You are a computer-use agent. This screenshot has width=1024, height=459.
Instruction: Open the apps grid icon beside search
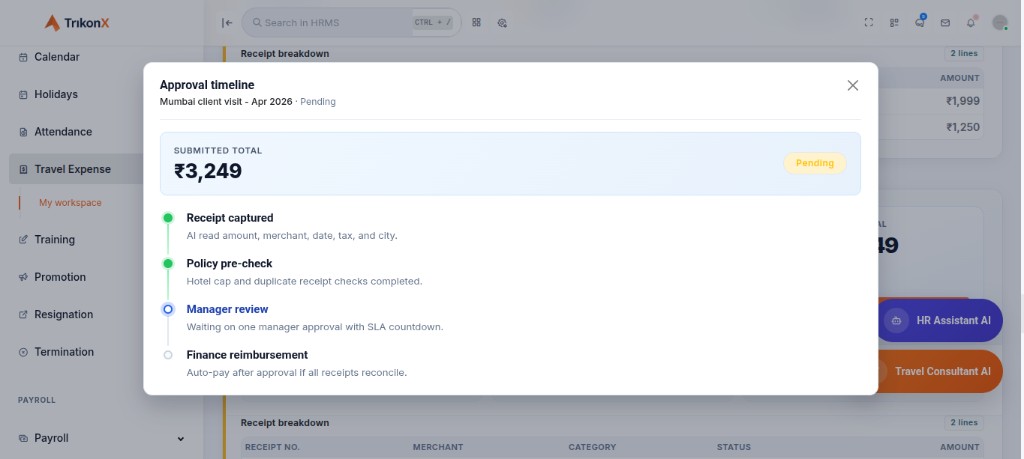click(476, 22)
